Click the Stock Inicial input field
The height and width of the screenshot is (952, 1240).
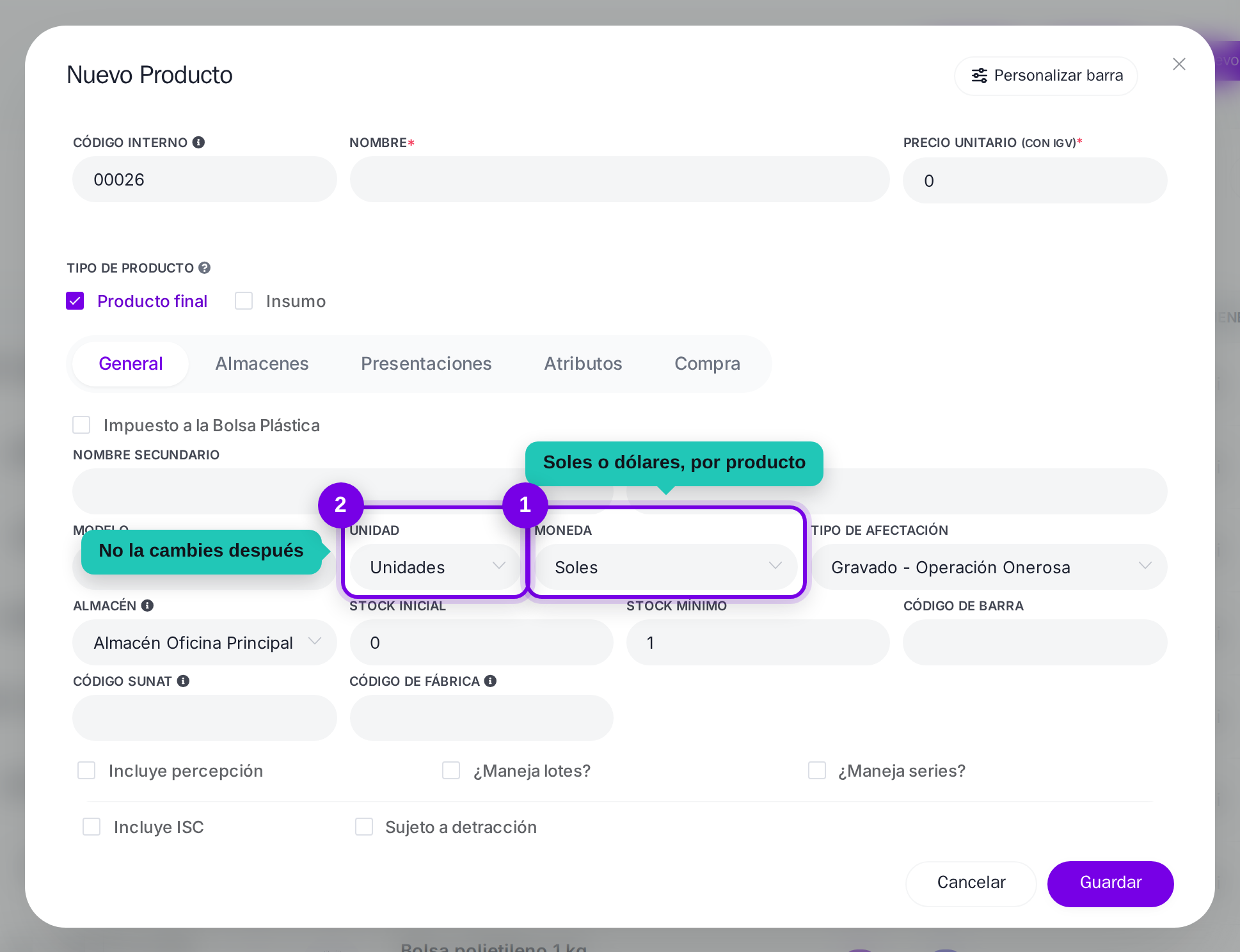481,642
